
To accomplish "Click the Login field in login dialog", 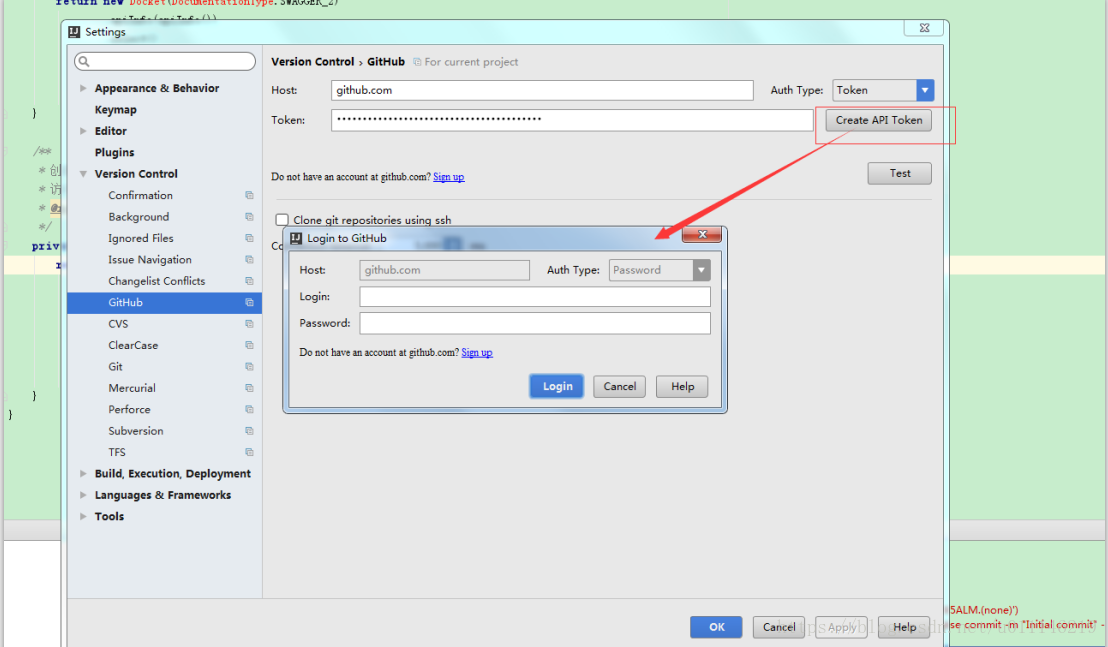I will point(535,297).
